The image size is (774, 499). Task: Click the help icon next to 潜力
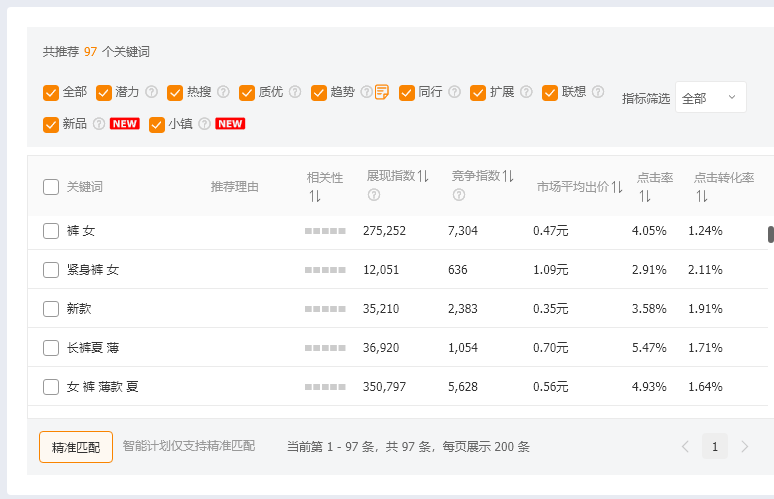[x=152, y=92]
